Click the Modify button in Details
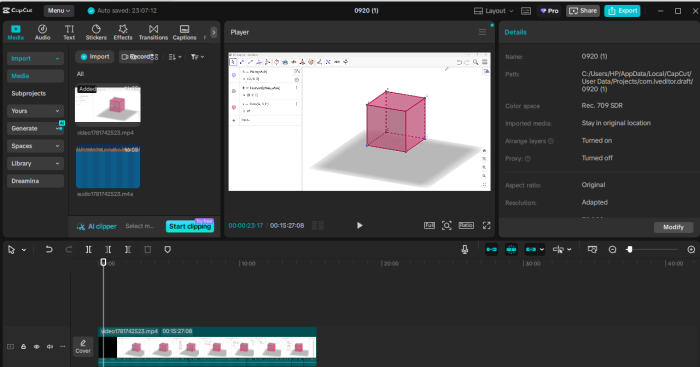 (673, 227)
